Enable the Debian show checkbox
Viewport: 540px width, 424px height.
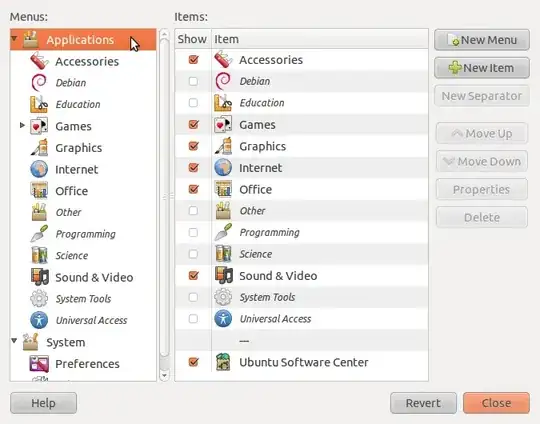(193, 81)
